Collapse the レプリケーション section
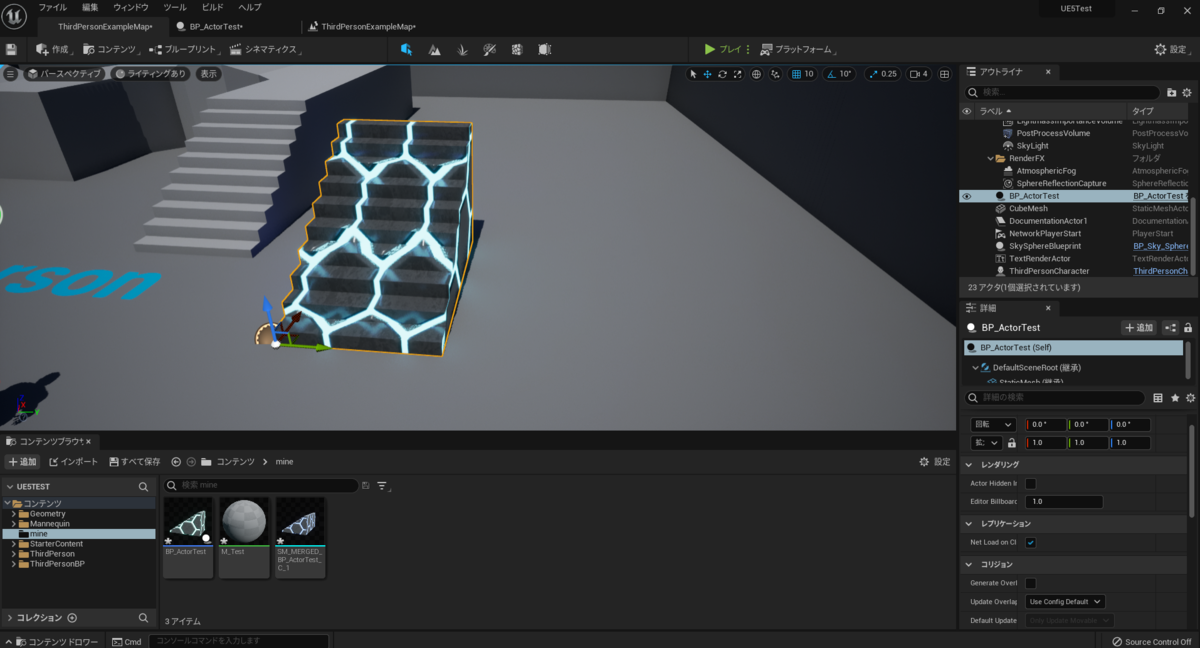 [968, 524]
